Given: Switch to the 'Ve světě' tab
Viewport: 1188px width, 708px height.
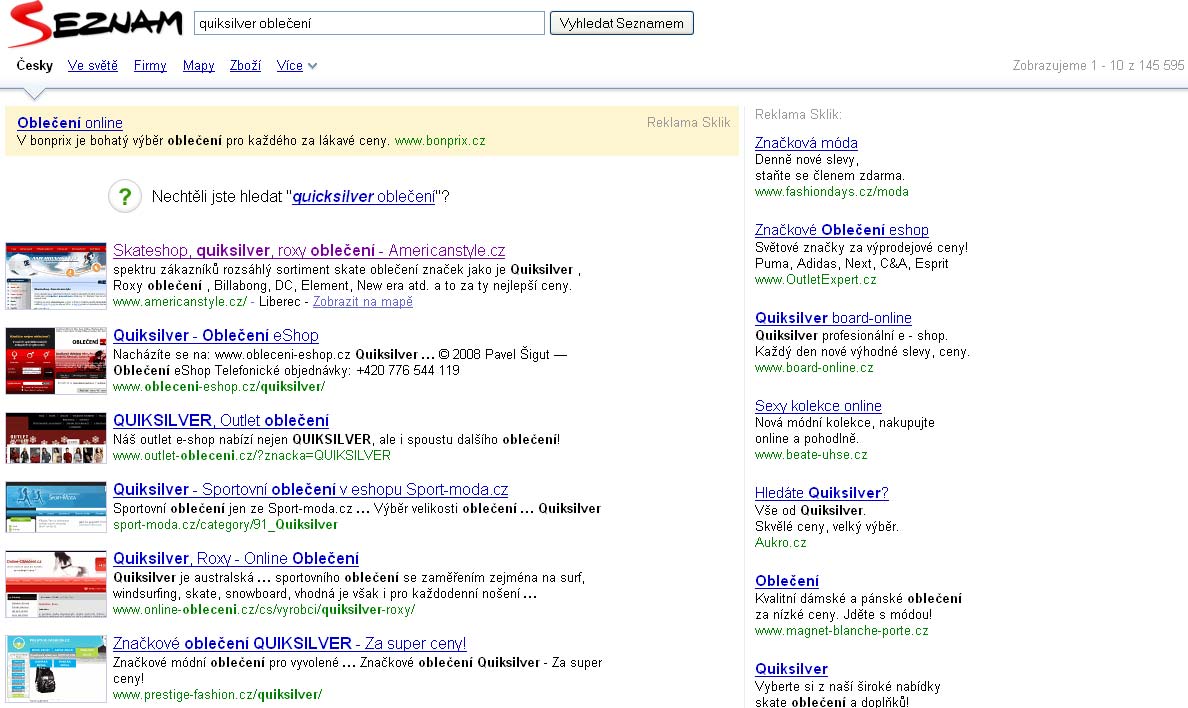Looking at the screenshot, I should pos(92,65).
